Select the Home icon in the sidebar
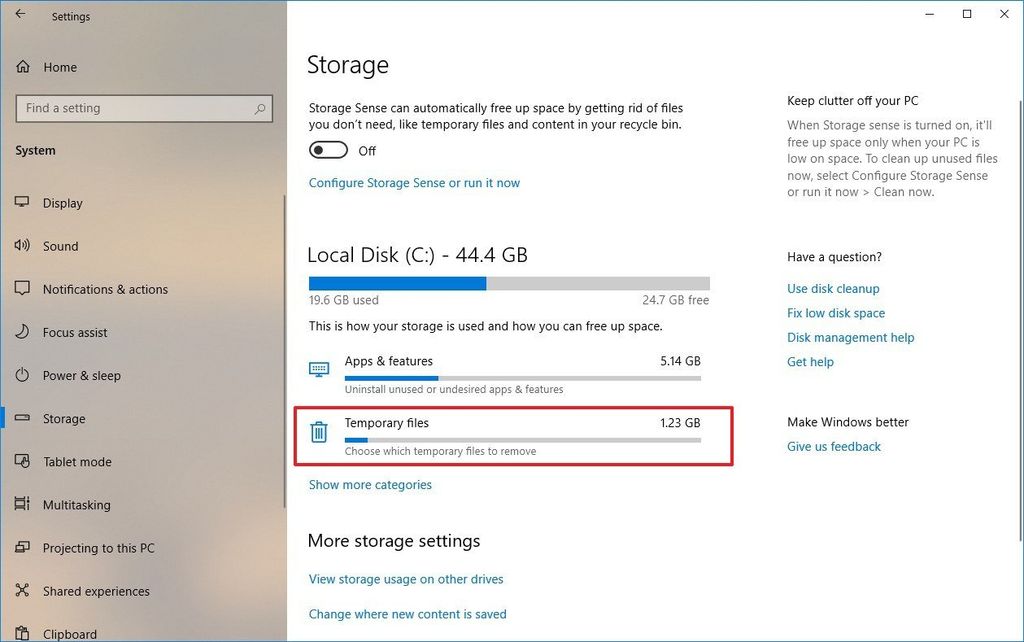 [23, 66]
